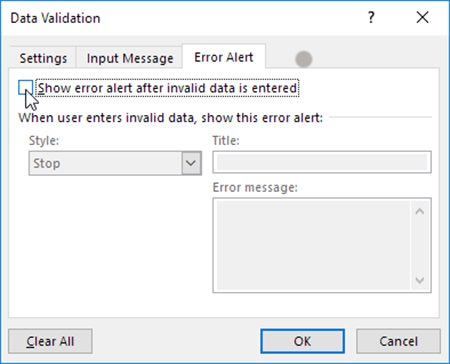
Task: Open the Input Message tab
Action: [x=130, y=58]
